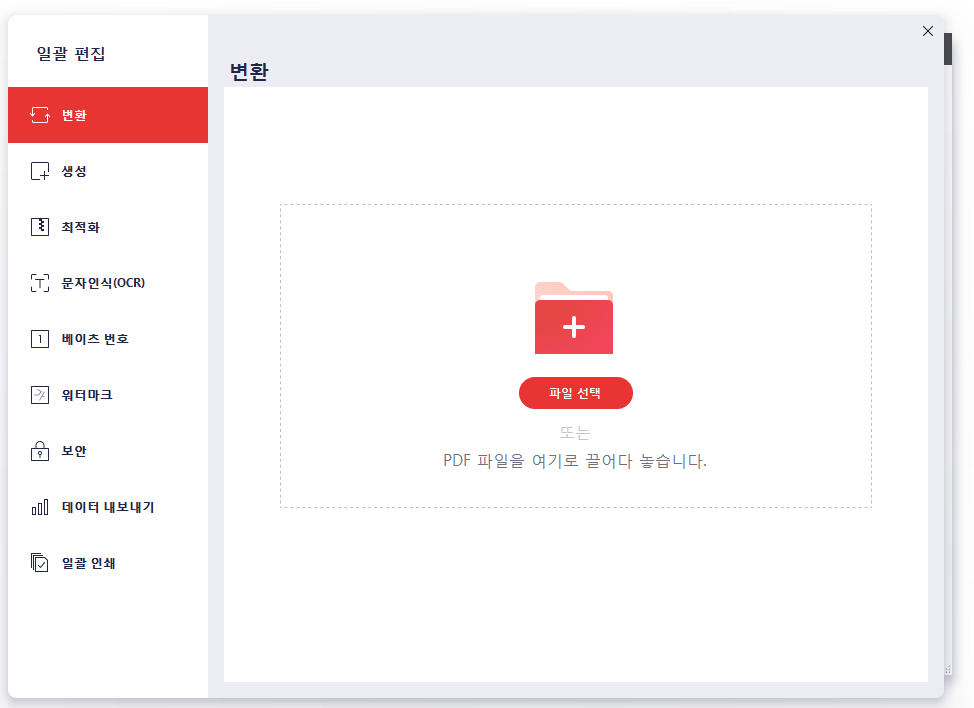This screenshot has height=708, width=974.
Task: Go to 베이츠 번호 section
Action: (x=108, y=339)
